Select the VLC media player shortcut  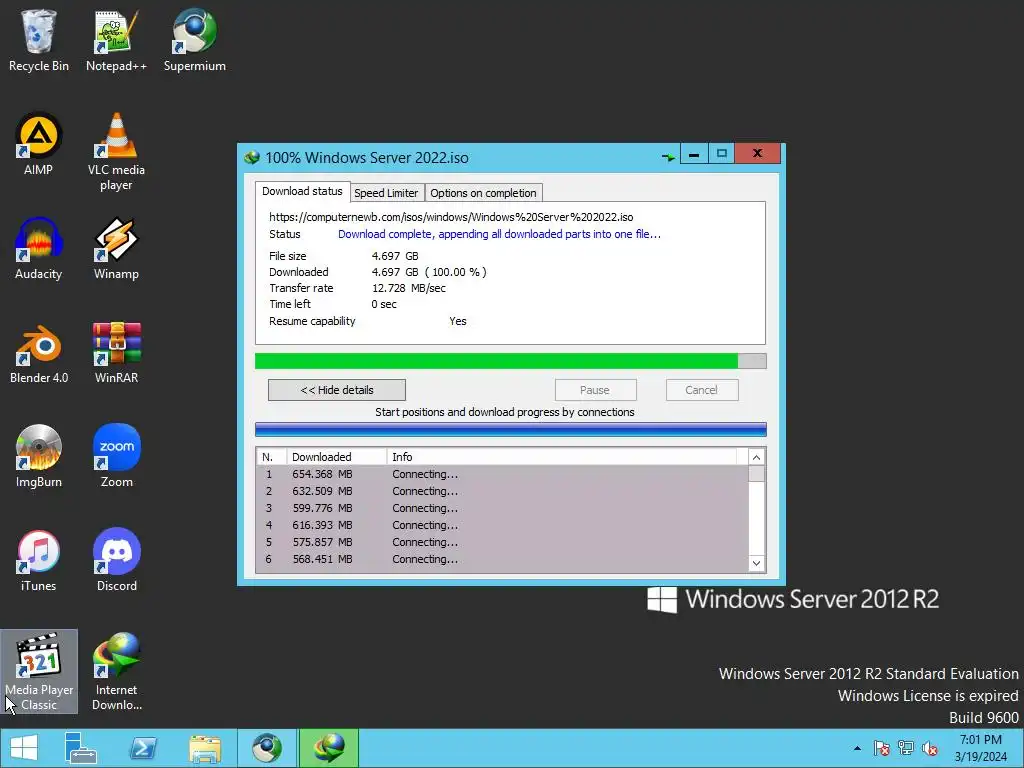point(116,152)
